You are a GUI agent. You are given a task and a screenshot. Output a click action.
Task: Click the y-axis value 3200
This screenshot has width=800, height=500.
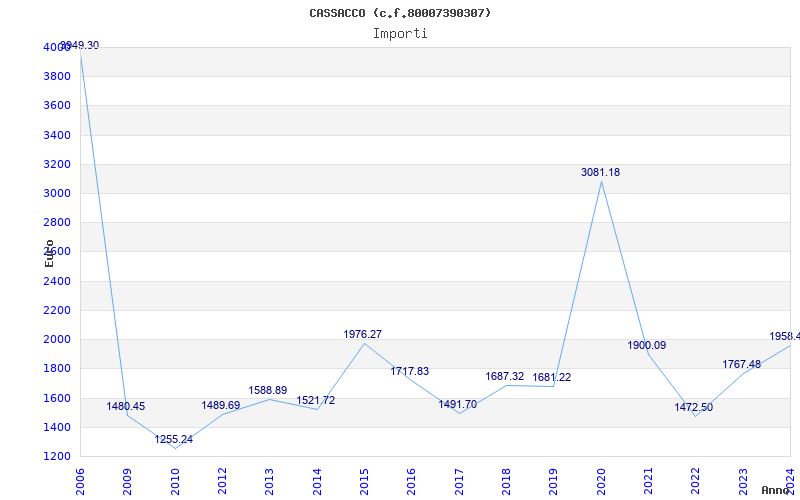coord(57,164)
